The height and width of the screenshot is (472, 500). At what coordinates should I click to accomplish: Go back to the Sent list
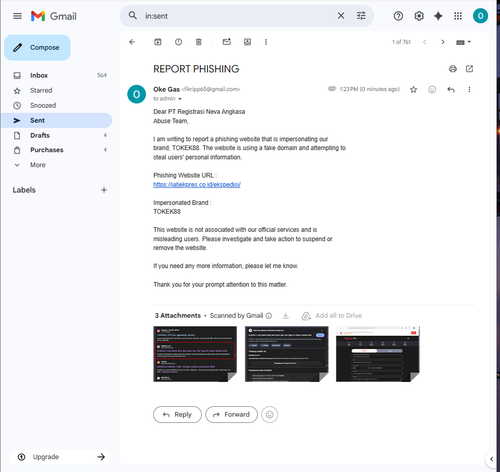click(132, 42)
